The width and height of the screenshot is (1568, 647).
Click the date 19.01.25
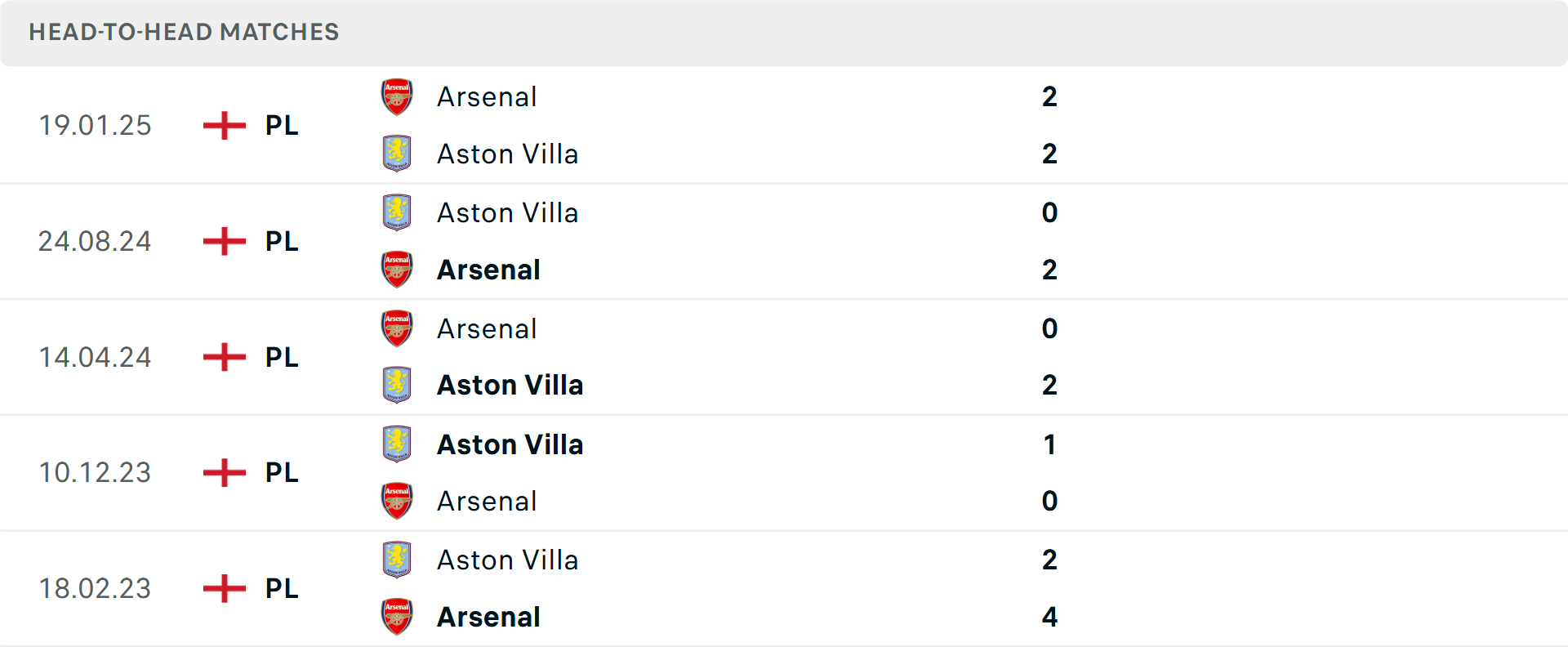coord(95,126)
